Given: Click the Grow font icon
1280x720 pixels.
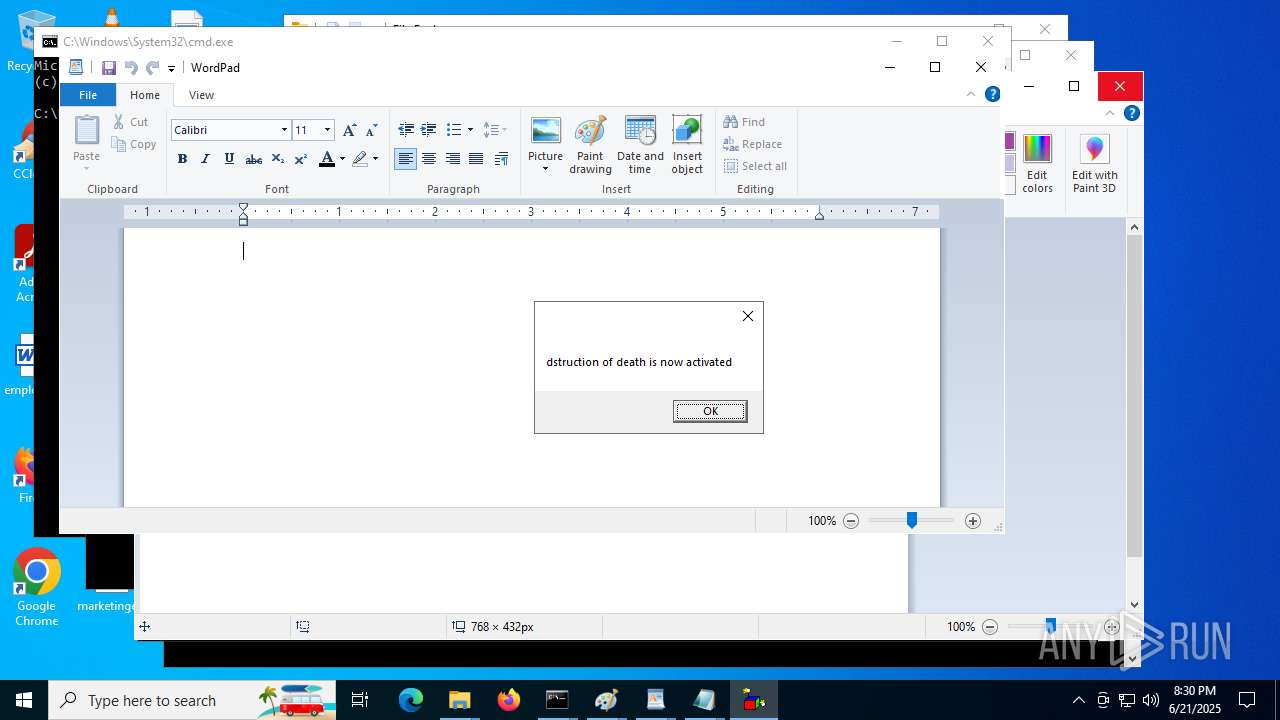Looking at the screenshot, I should 349,130.
